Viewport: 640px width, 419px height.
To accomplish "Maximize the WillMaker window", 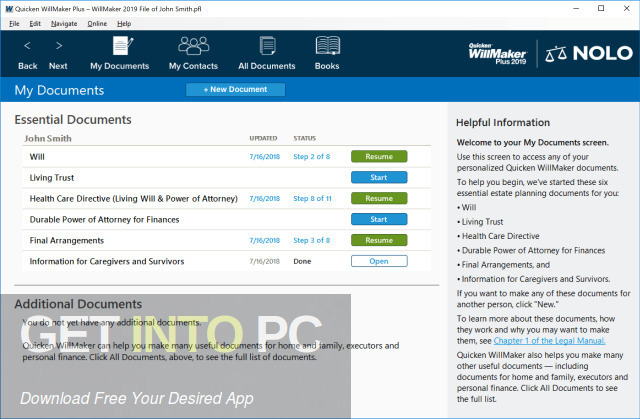I will tap(601, 9).
